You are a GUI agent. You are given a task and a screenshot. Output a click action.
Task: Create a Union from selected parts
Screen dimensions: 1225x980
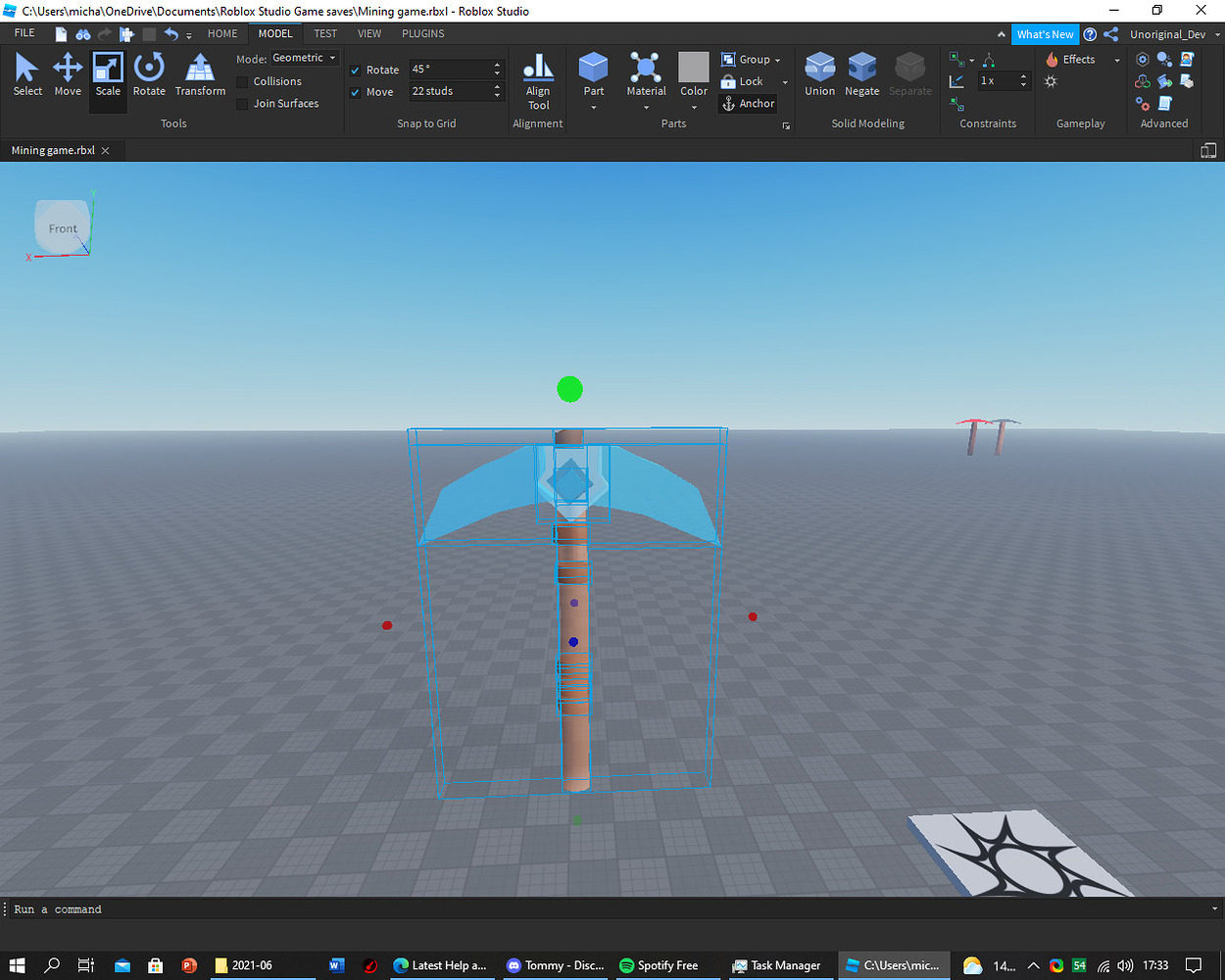tap(819, 73)
